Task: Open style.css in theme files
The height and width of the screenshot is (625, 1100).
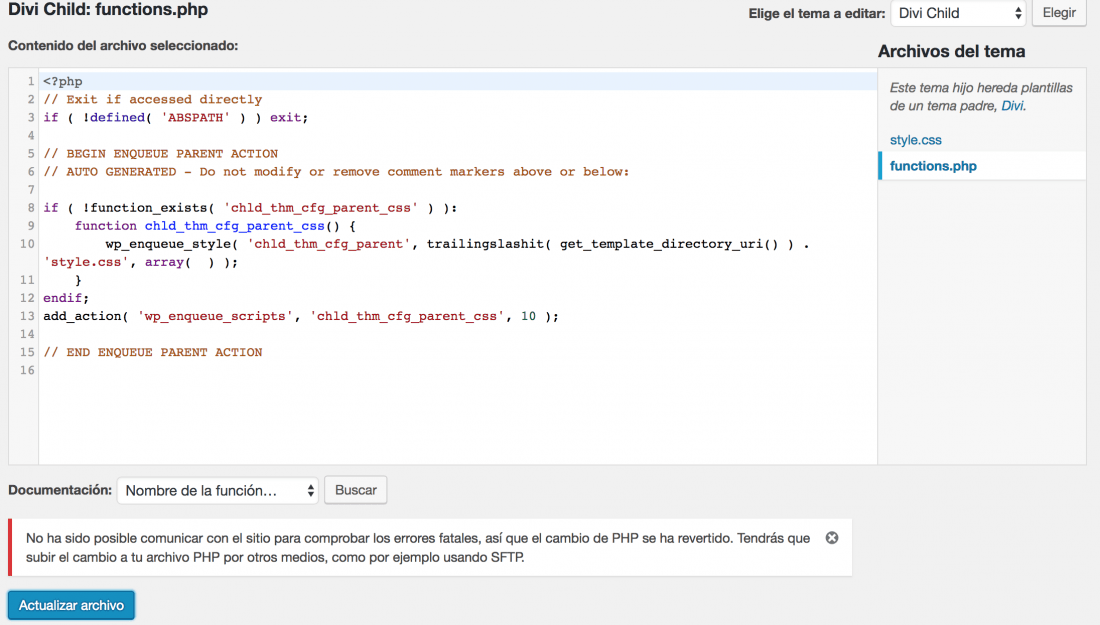Action: [x=915, y=140]
